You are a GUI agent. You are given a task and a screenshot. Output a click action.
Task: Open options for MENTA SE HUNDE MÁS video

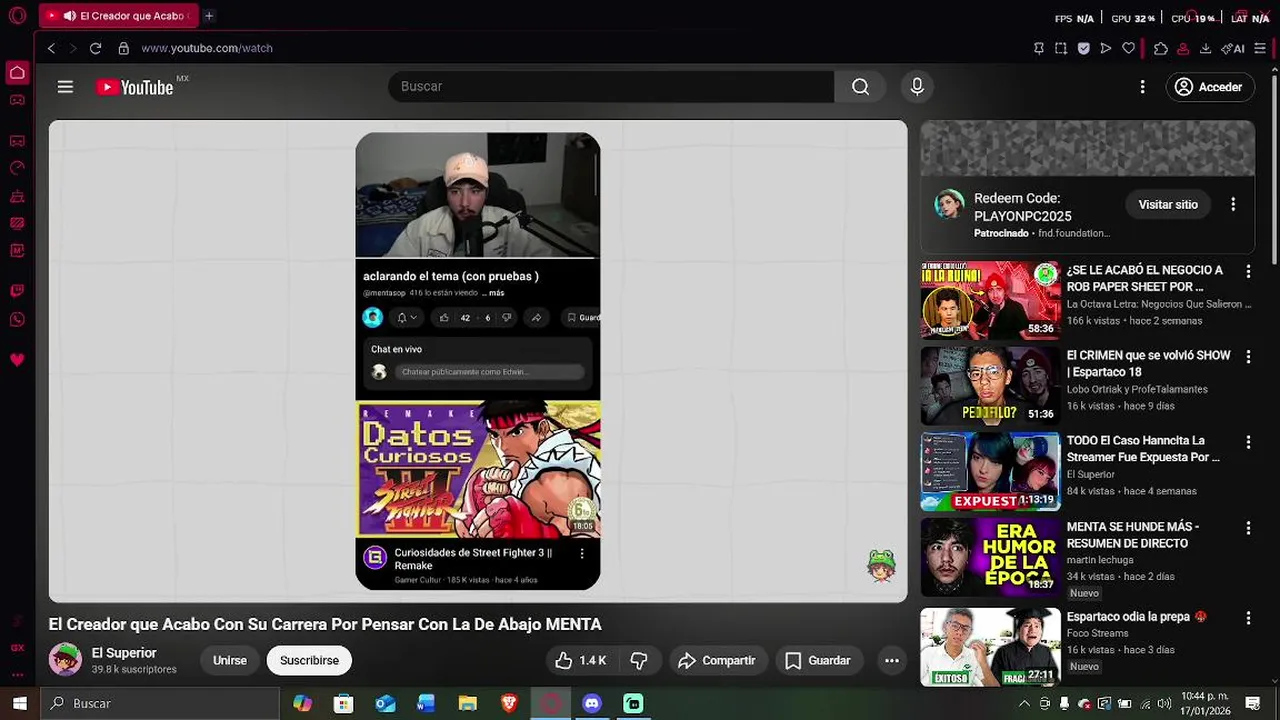(1248, 527)
